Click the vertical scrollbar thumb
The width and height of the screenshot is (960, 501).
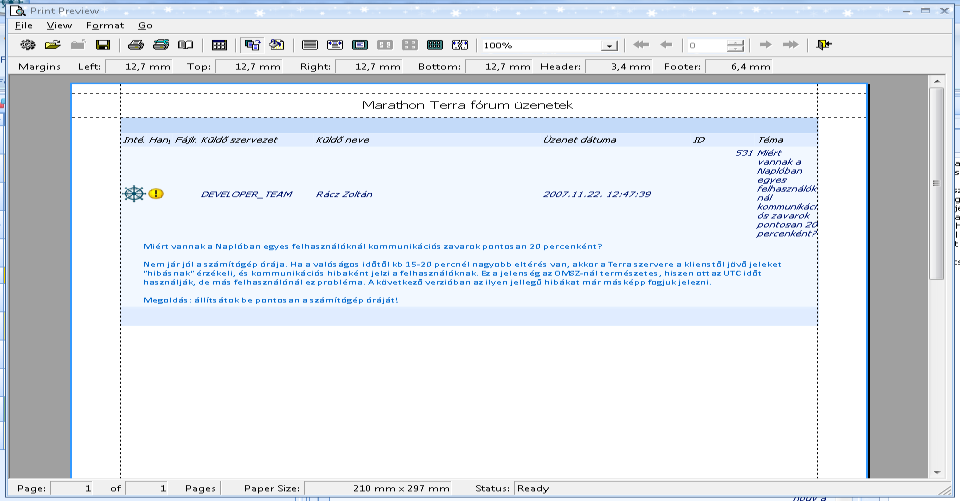click(x=937, y=183)
